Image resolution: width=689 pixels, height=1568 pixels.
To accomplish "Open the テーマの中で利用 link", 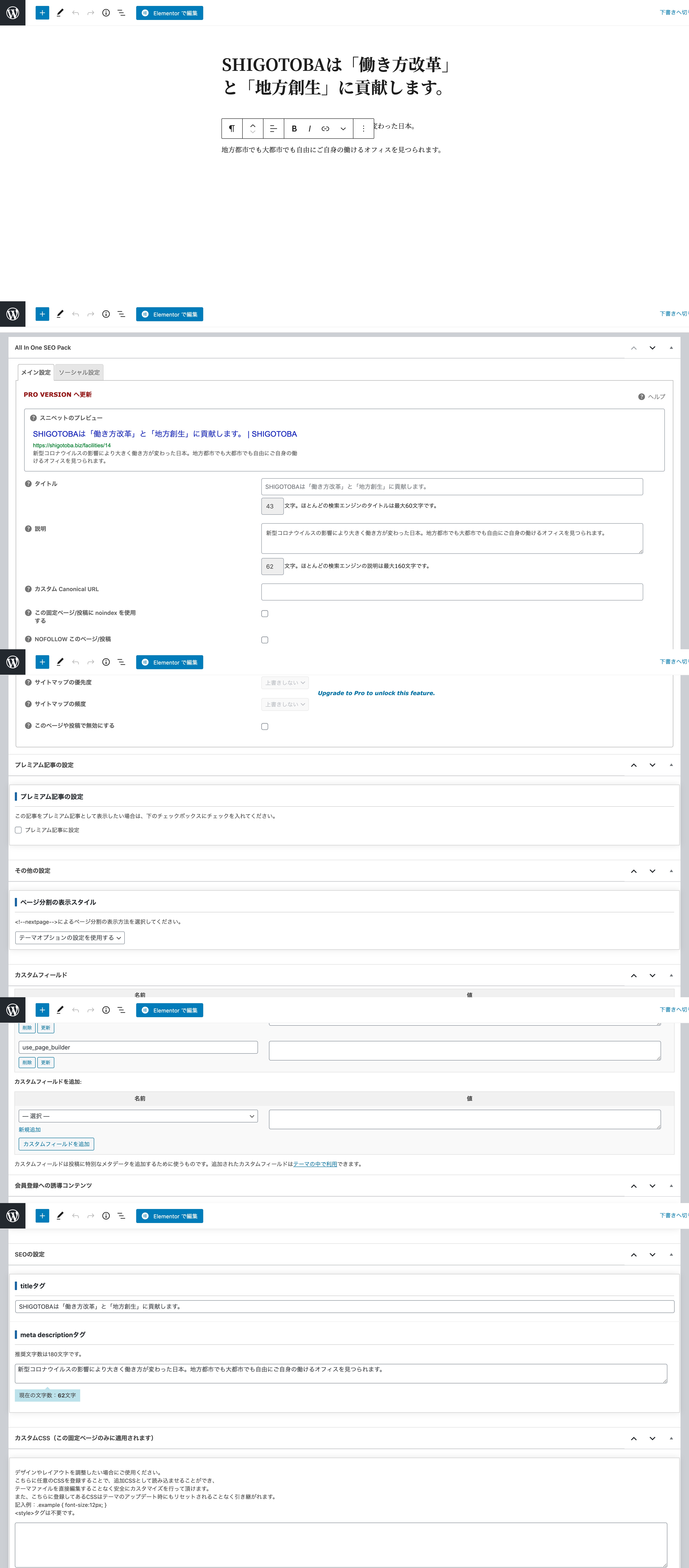I will (x=315, y=1164).
